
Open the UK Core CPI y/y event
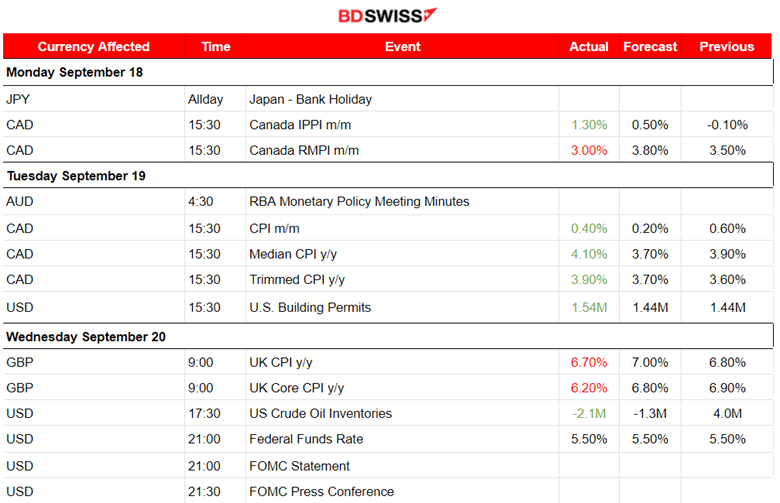(x=296, y=388)
